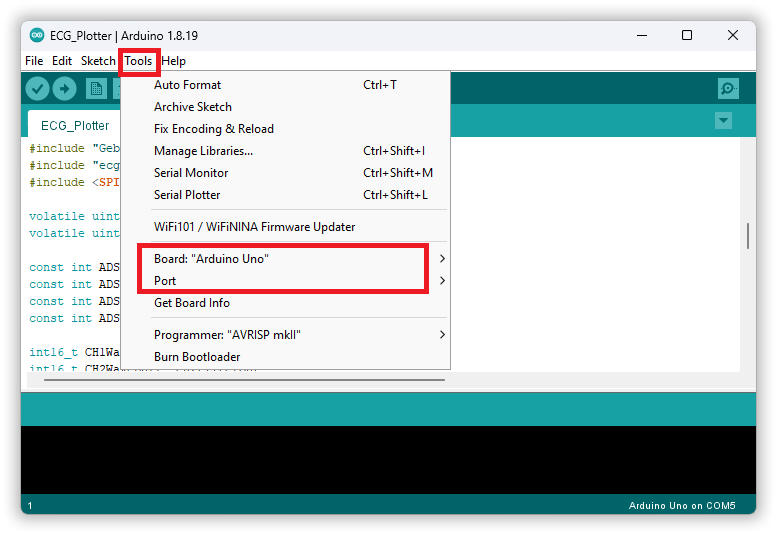Choose Archive Sketch menu entry
777x535 pixels.
point(285,107)
